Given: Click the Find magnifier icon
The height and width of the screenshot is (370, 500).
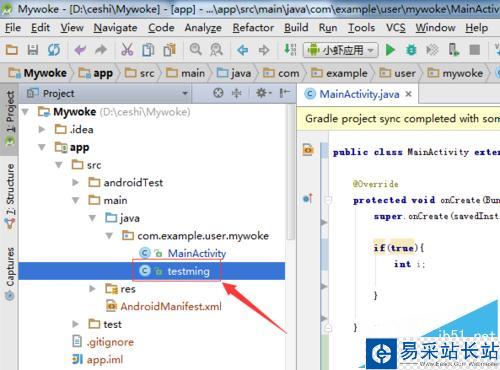Looking at the screenshot, I should tap(196, 50).
